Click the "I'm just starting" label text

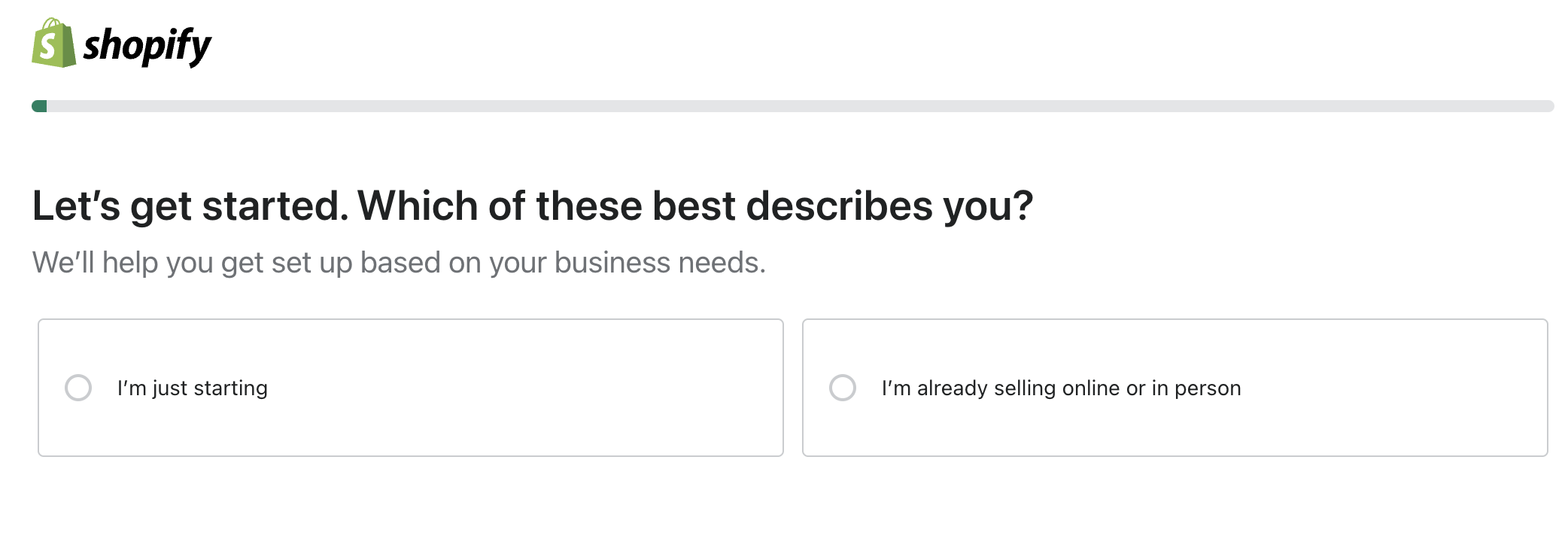[192, 388]
